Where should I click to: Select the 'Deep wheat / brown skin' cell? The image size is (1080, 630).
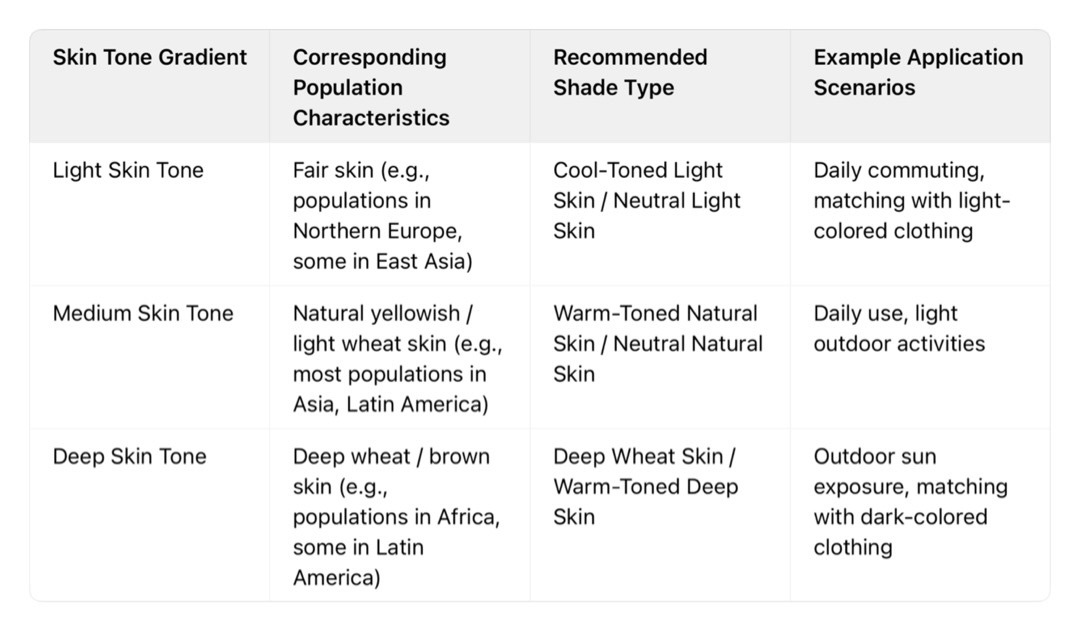pos(396,516)
